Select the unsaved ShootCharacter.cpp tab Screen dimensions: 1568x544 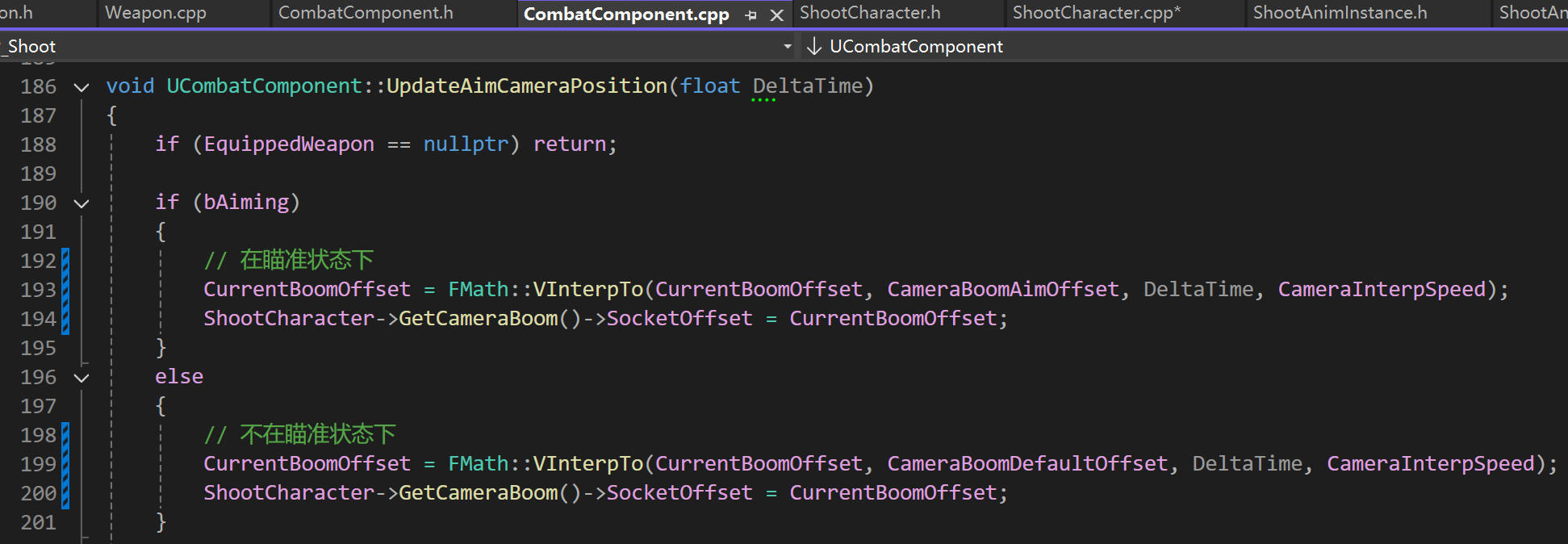click(x=1096, y=13)
